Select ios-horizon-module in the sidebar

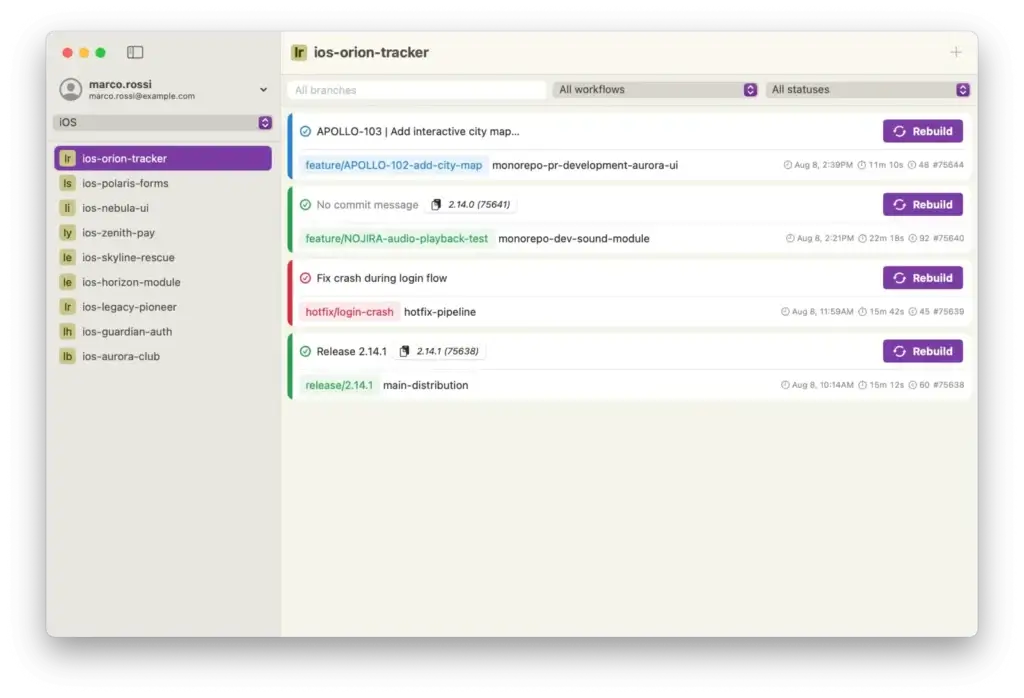(163, 282)
